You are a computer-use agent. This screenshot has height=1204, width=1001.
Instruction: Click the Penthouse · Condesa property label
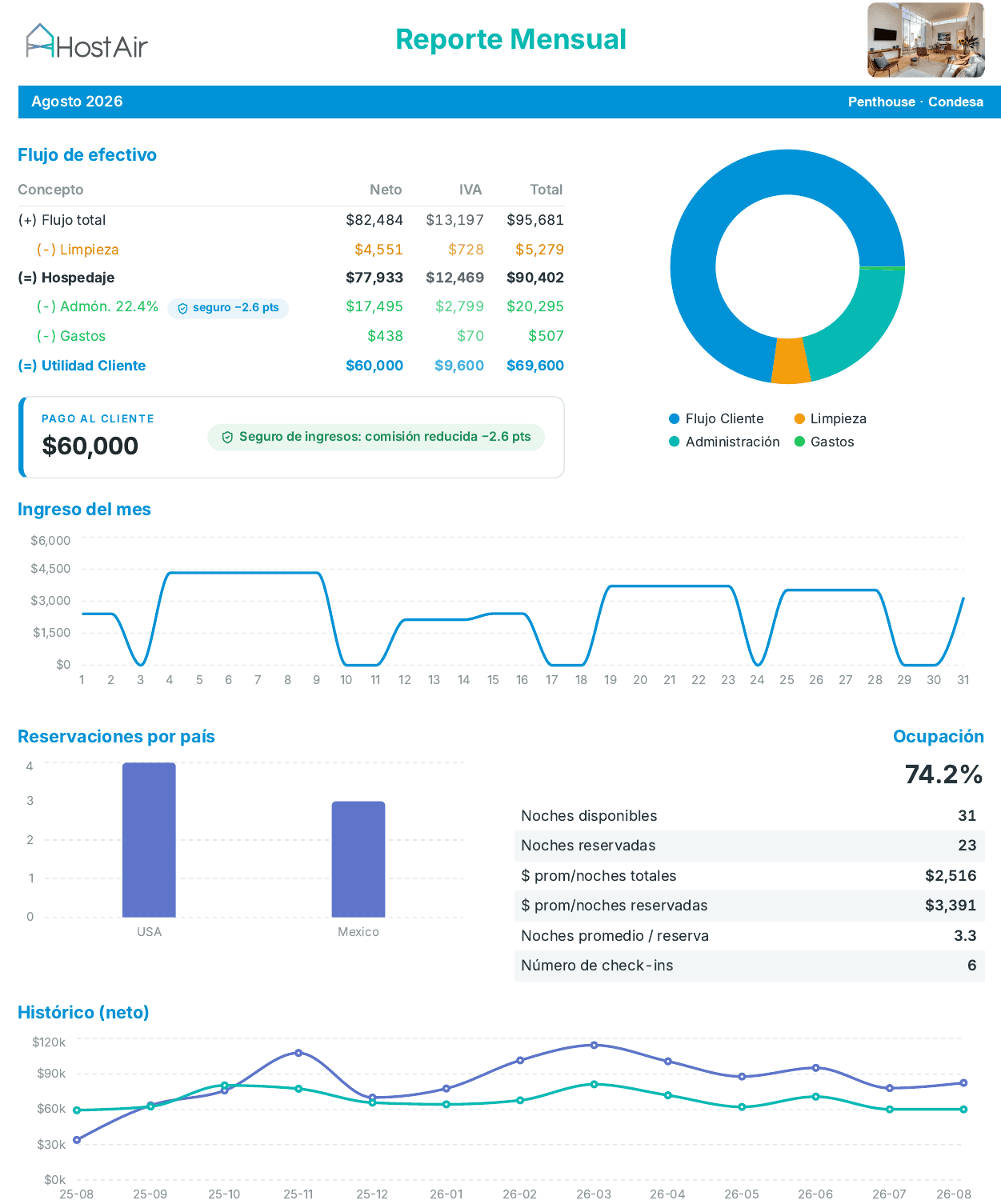pyautogui.click(x=915, y=102)
